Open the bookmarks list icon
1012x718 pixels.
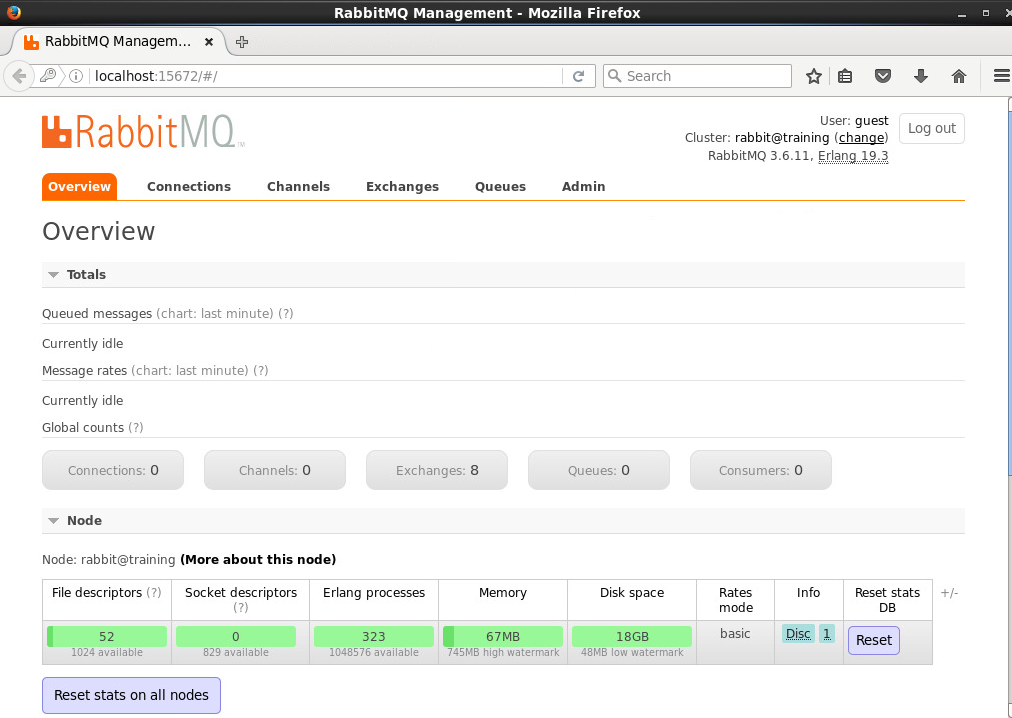coord(845,76)
